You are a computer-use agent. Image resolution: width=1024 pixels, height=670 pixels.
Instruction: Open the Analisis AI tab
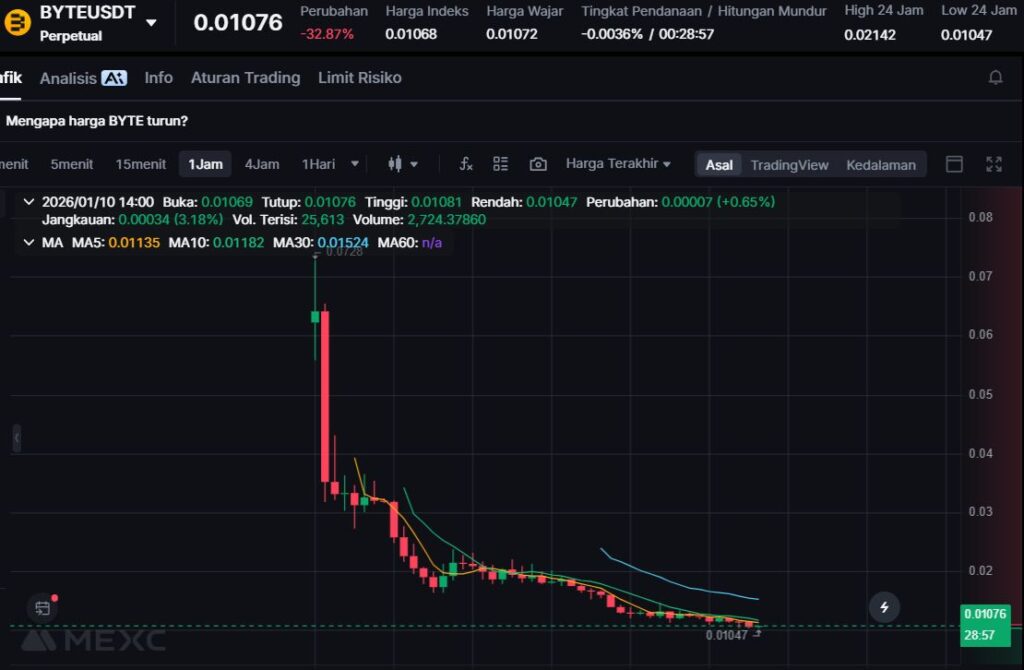click(83, 77)
